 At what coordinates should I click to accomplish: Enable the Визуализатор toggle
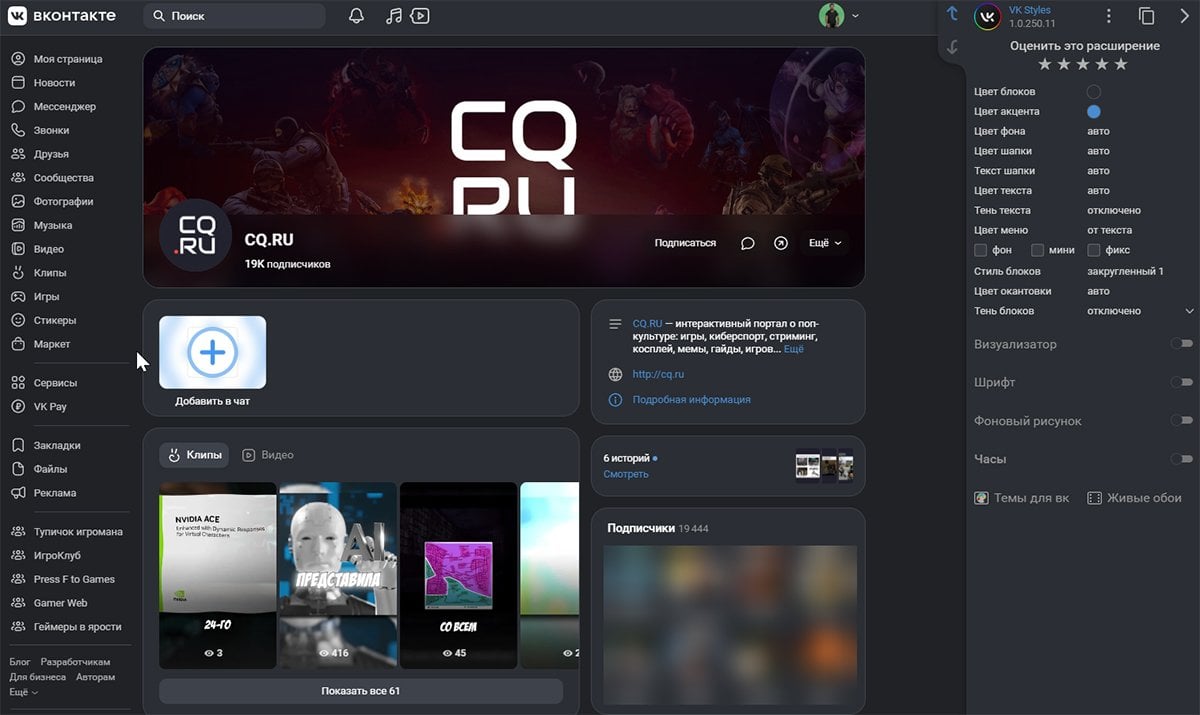[1183, 344]
